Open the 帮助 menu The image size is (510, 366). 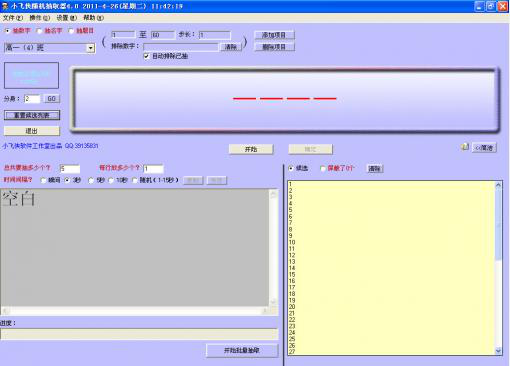93,18
